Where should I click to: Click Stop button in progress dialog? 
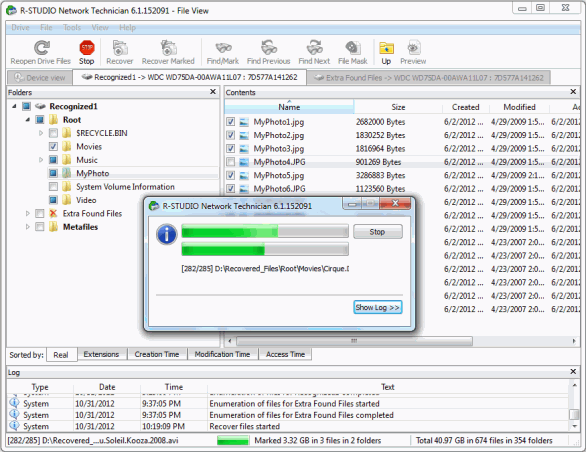(x=377, y=232)
